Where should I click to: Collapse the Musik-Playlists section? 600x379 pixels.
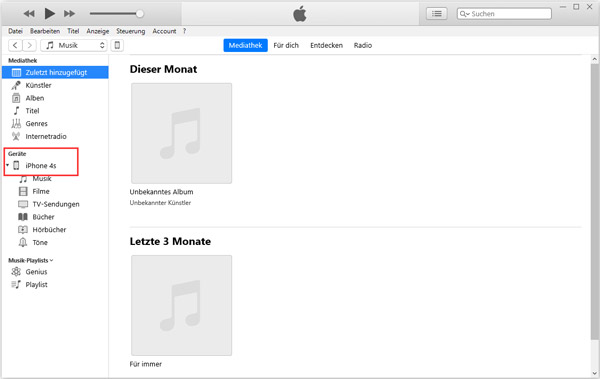tap(52, 260)
